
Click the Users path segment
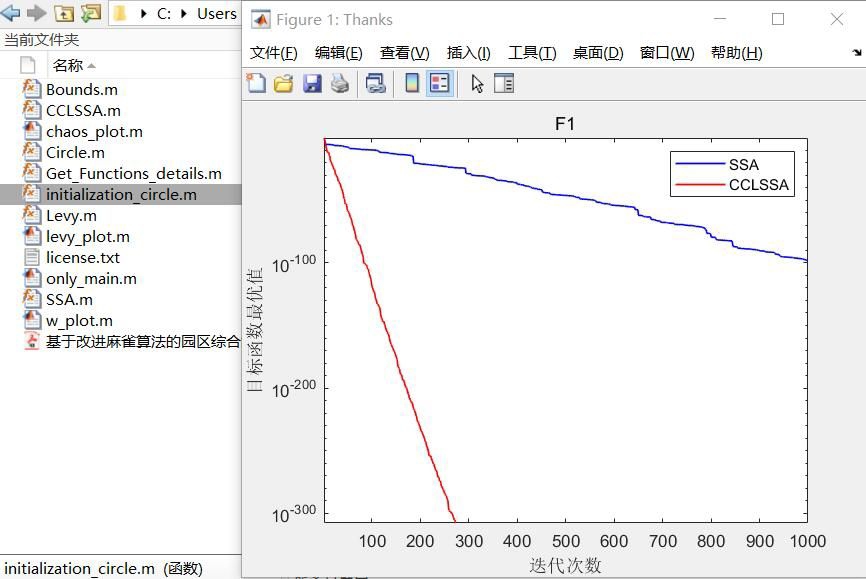coord(216,14)
